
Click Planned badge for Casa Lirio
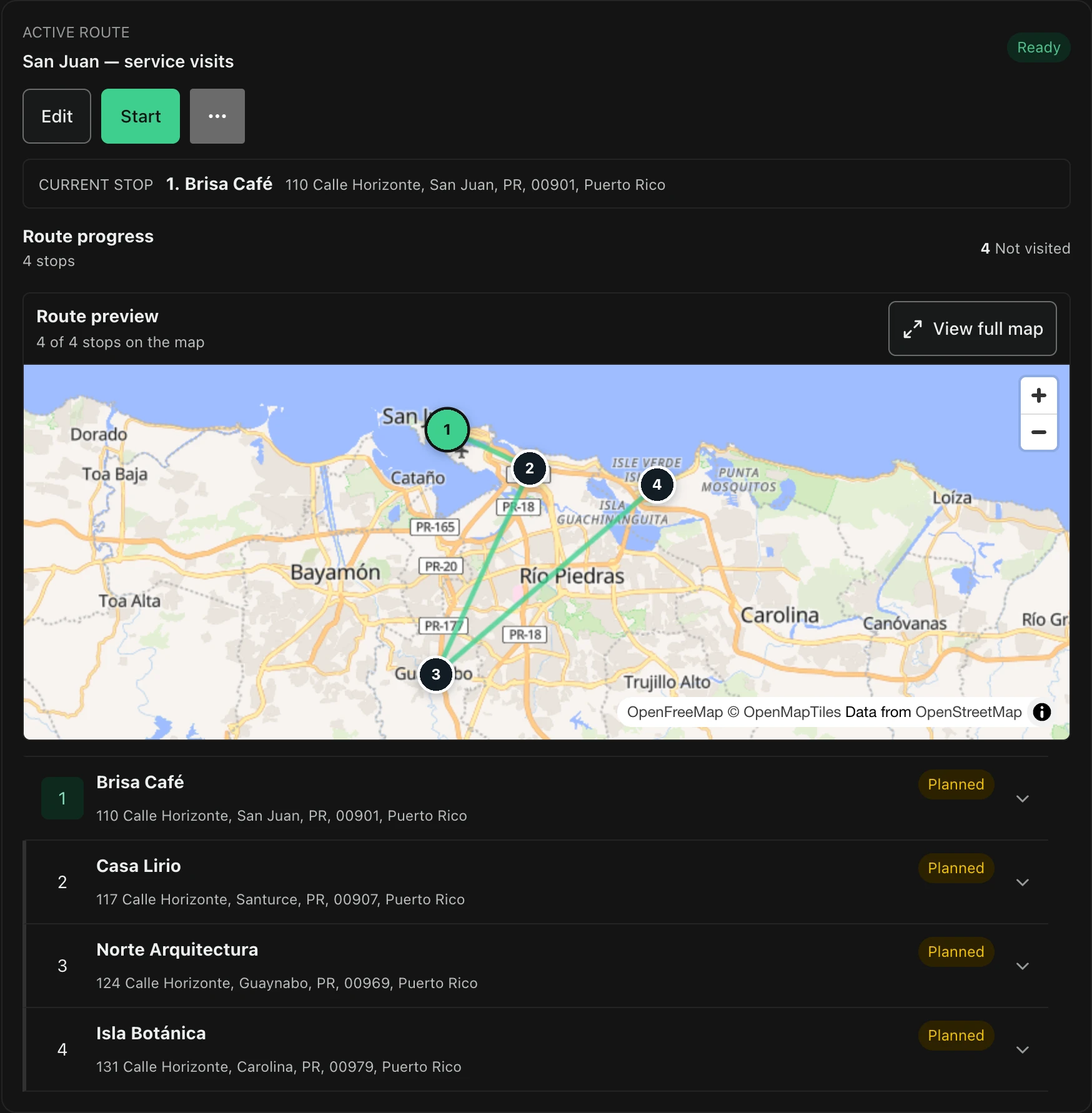coord(956,868)
